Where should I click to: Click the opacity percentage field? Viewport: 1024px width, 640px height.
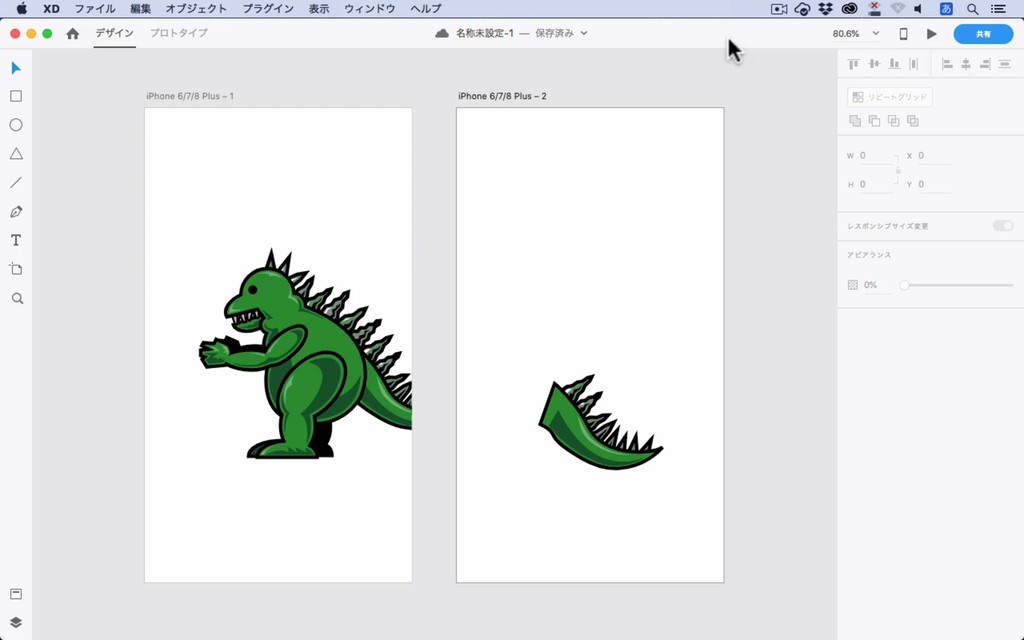click(877, 285)
